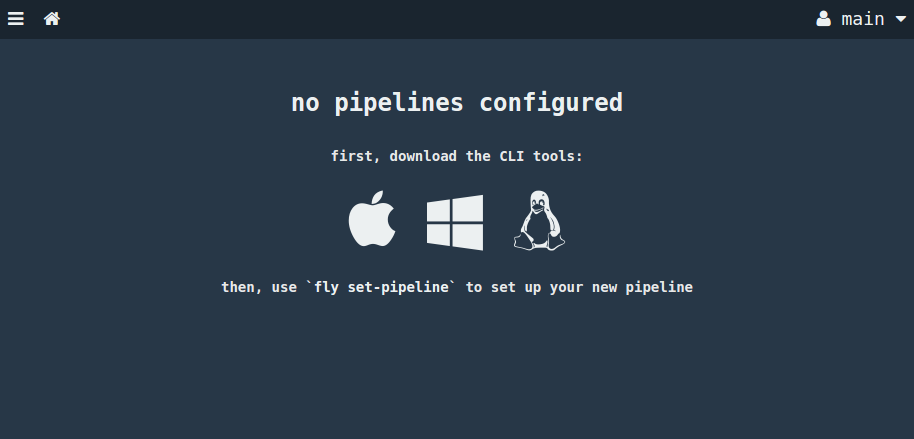
Task: Click the word 'pipelines' in the heading
Action: [x=399, y=103]
